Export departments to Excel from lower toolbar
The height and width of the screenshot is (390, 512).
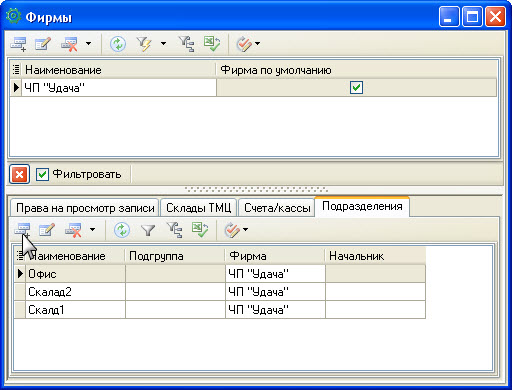(x=200, y=230)
